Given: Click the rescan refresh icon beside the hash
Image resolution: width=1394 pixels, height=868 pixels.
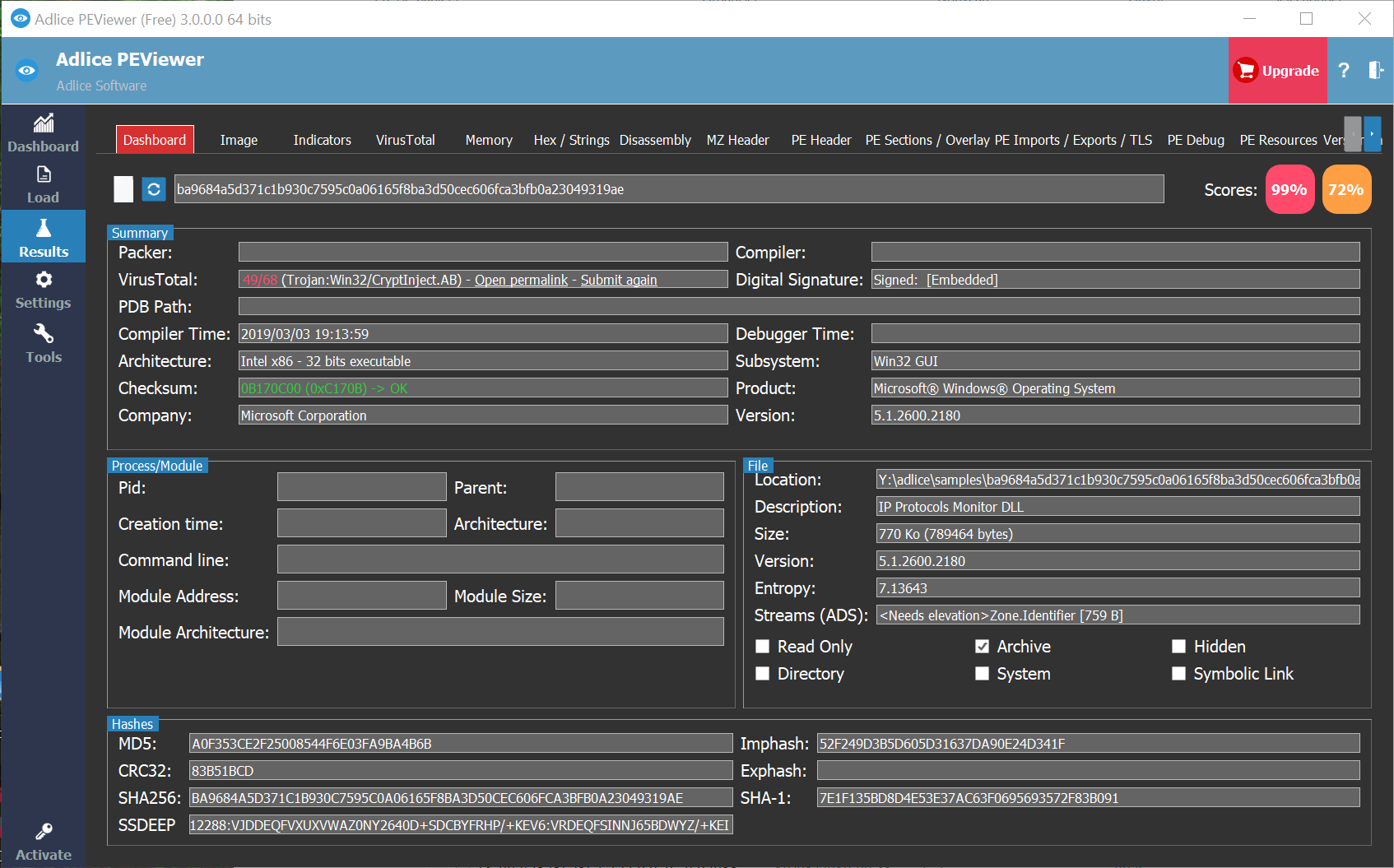Looking at the screenshot, I should pos(154,188).
